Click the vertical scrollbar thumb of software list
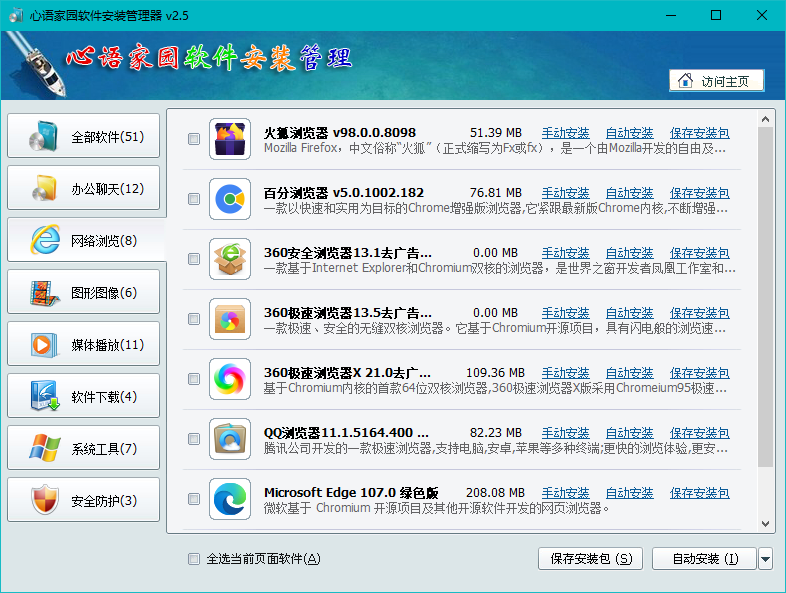Viewport: 786px width, 593px height. pyautogui.click(x=765, y=297)
